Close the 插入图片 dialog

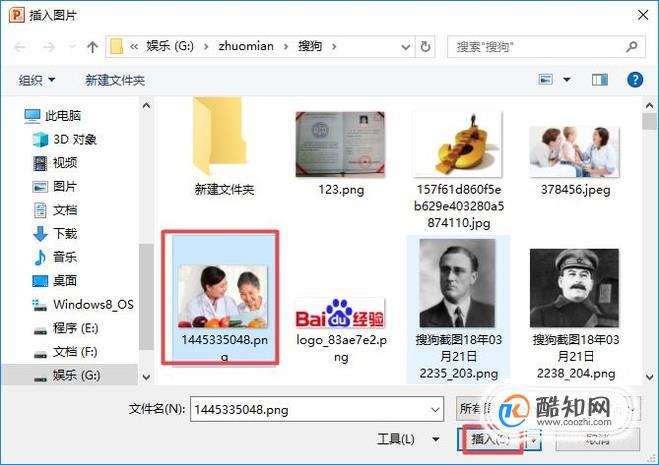tap(643, 15)
